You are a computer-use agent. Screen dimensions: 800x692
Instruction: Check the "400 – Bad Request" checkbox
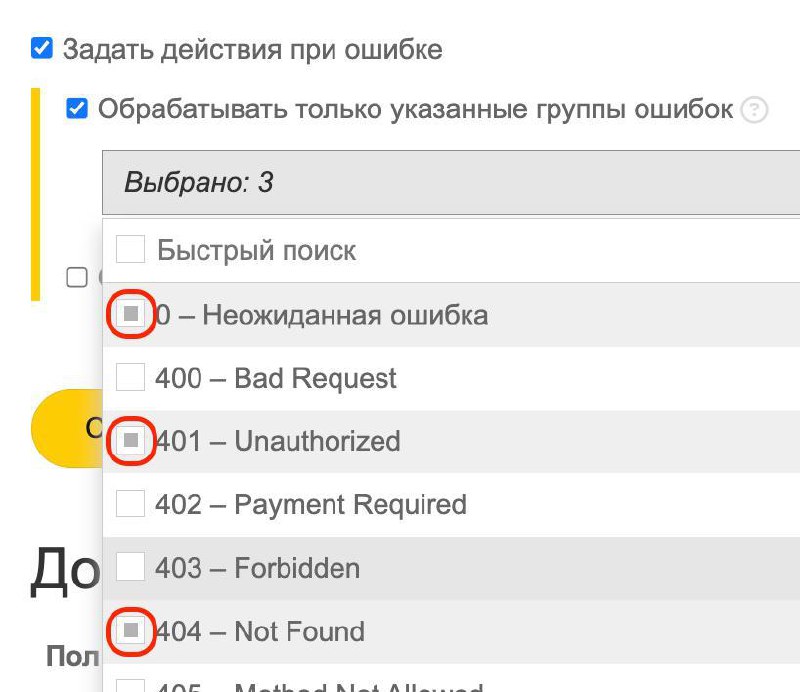(131, 377)
